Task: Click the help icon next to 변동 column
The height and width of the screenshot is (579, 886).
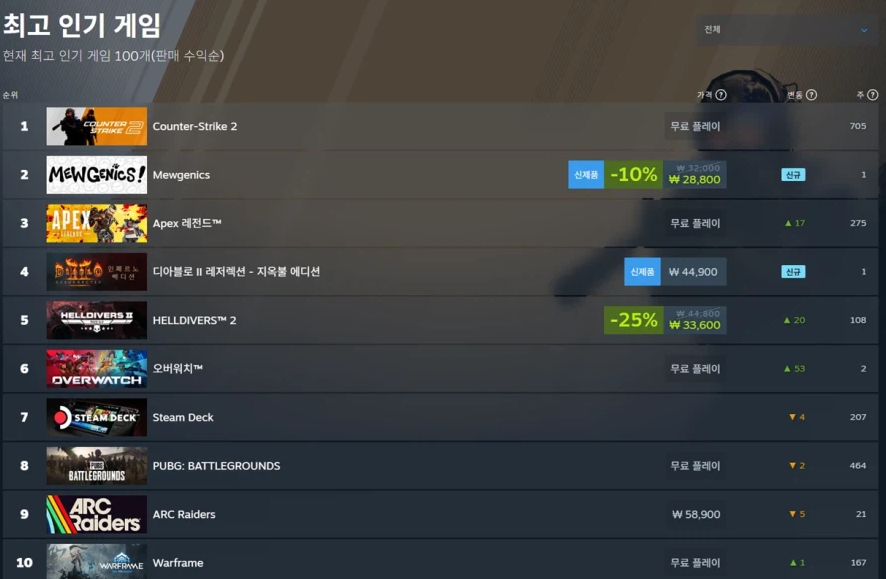Action: click(811, 95)
